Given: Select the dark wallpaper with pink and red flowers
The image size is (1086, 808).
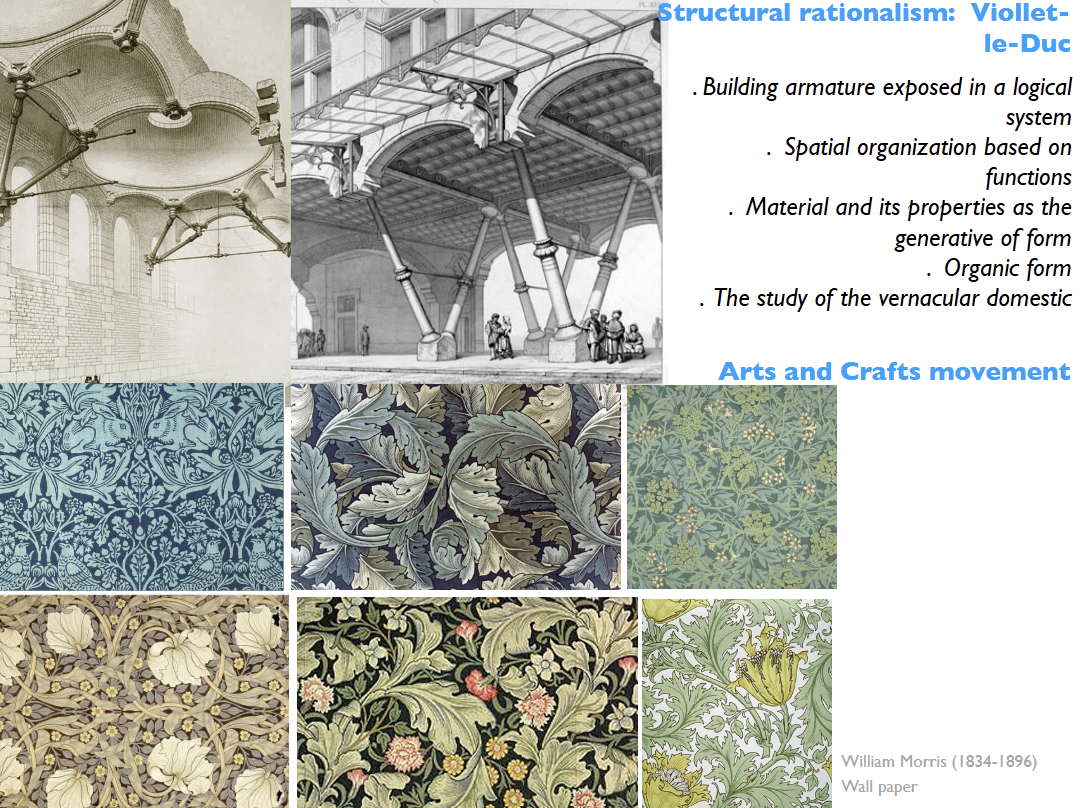Looking at the screenshot, I should click(x=467, y=703).
